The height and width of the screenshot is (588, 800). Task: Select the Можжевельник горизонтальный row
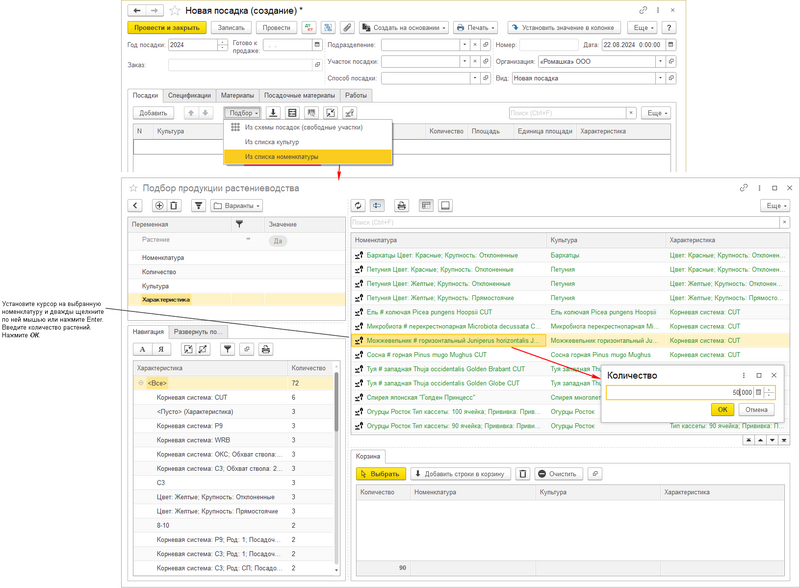click(448, 340)
